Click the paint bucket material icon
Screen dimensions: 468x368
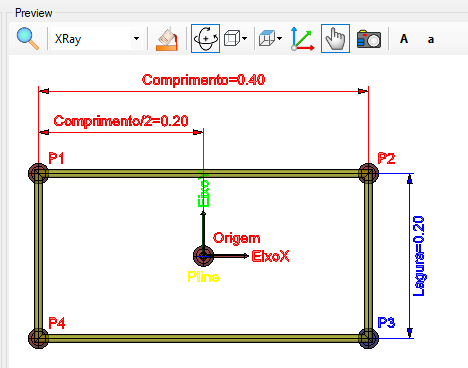[x=167, y=39]
